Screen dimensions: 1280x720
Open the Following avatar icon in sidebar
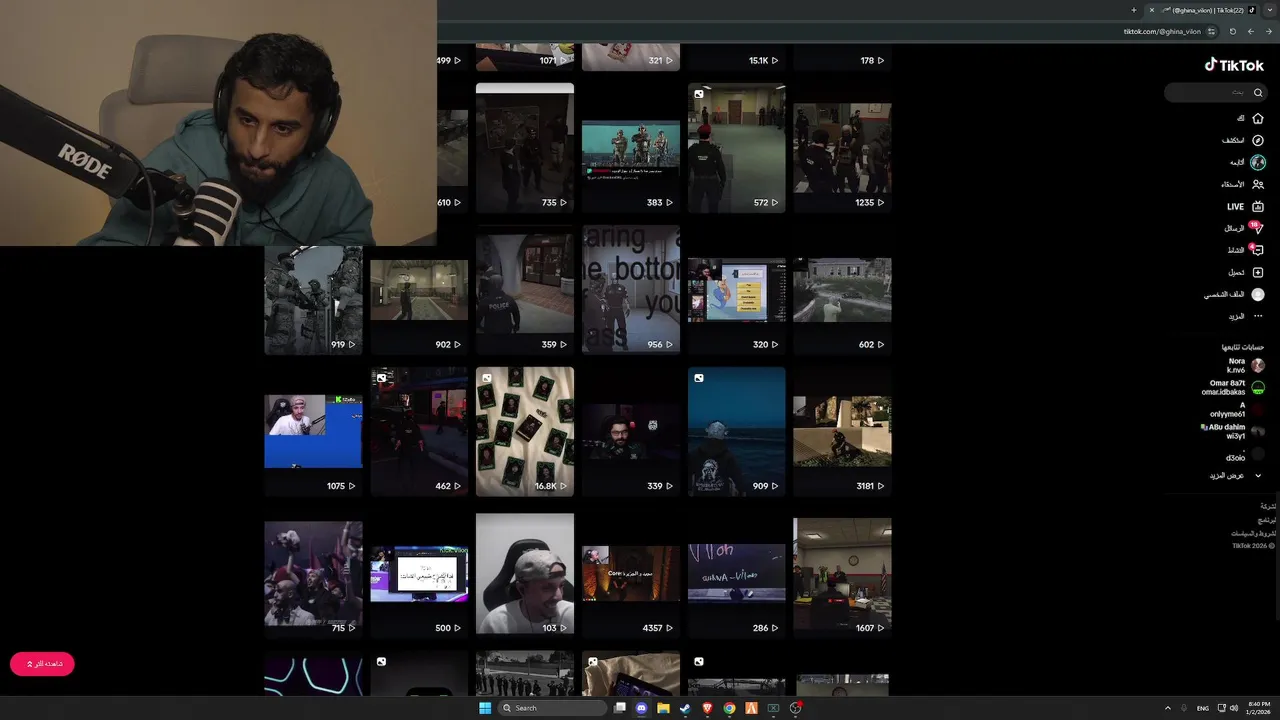(1258, 162)
